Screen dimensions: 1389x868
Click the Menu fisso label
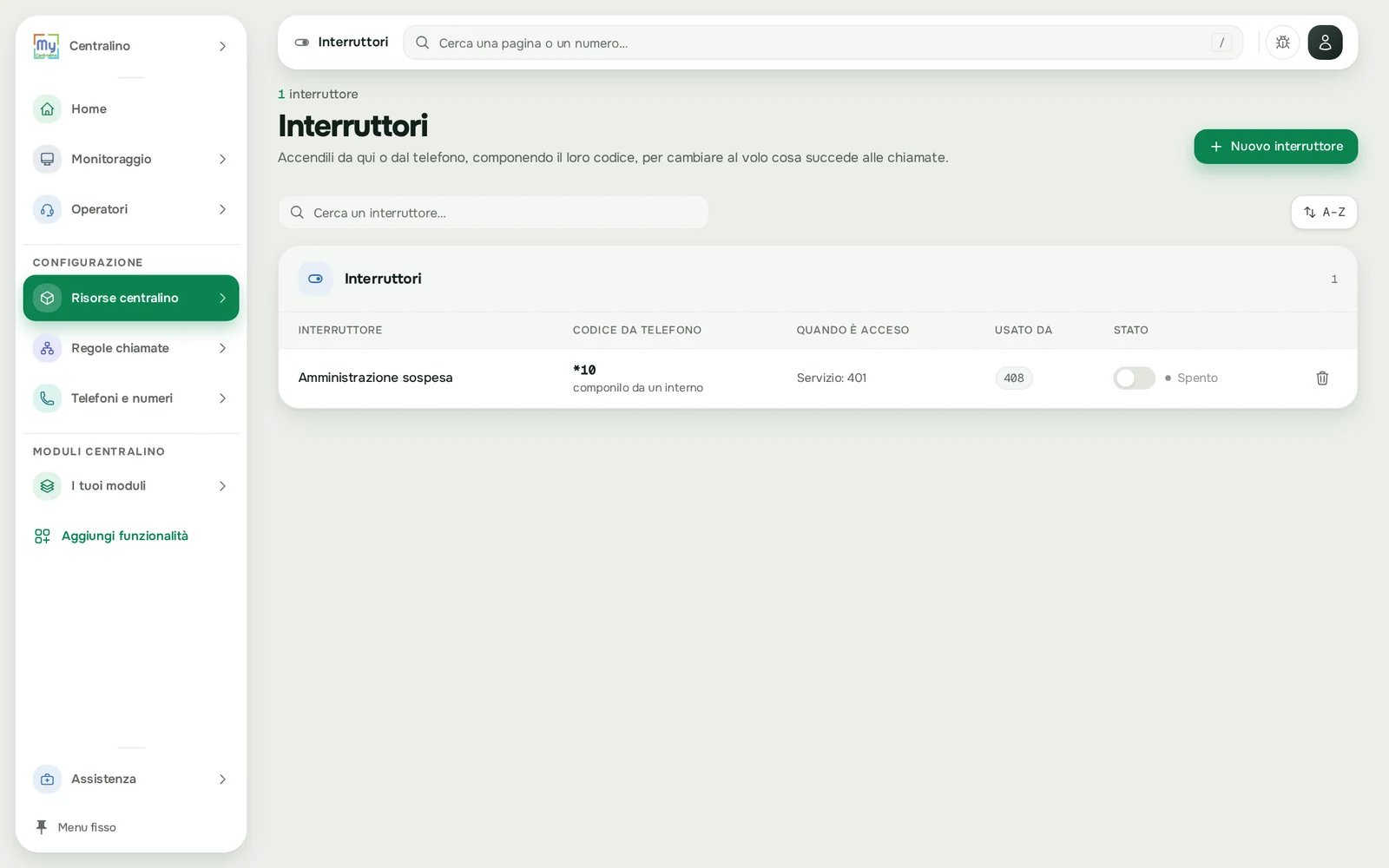87,827
